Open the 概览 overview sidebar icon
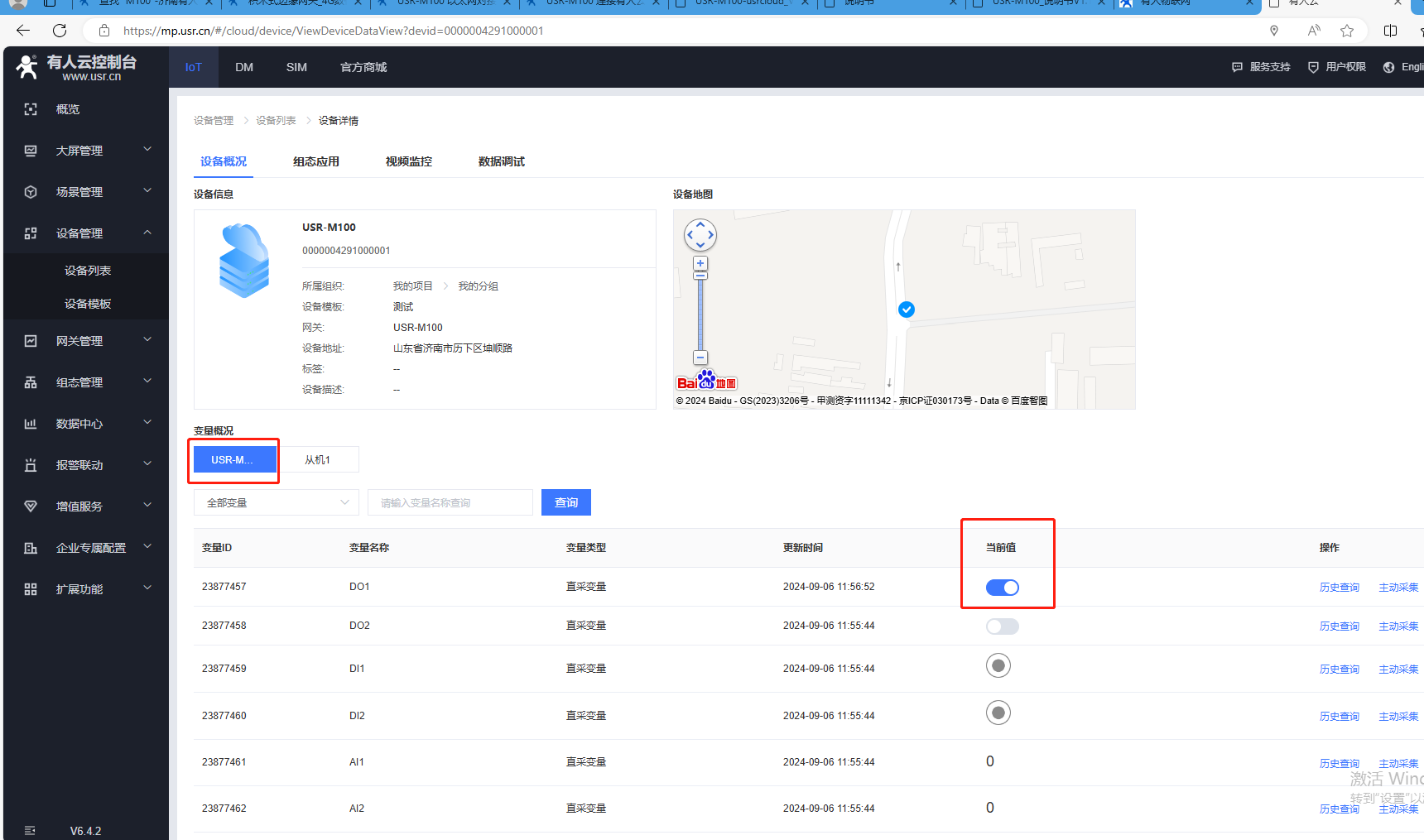The image size is (1424, 840). click(31, 109)
